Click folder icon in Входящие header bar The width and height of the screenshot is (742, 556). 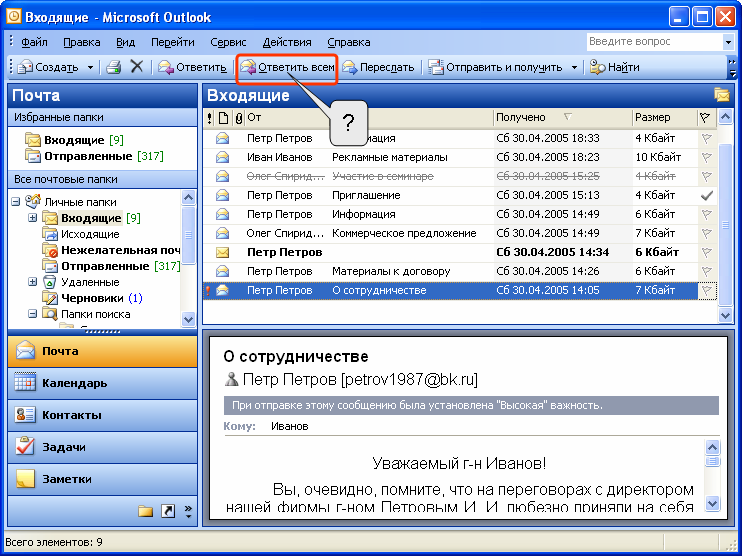click(722, 95)
